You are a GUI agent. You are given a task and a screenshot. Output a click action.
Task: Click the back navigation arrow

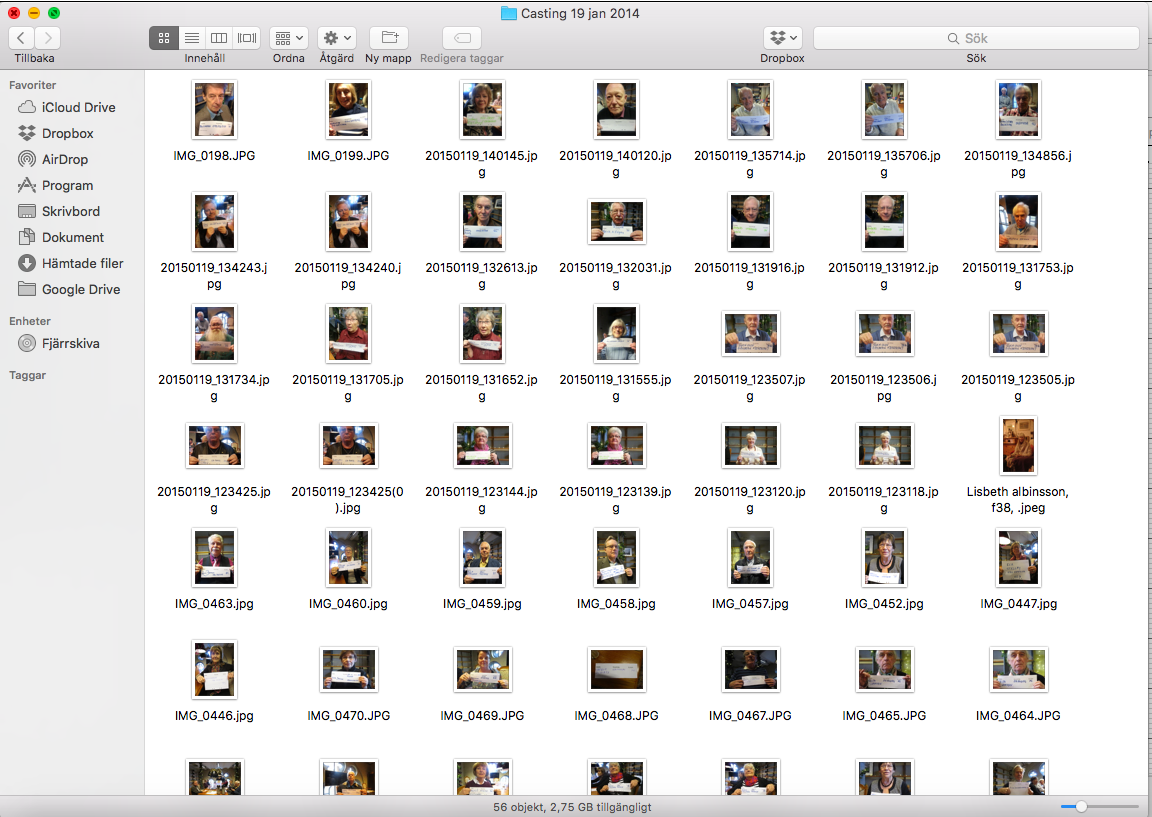tap(21, 38)
